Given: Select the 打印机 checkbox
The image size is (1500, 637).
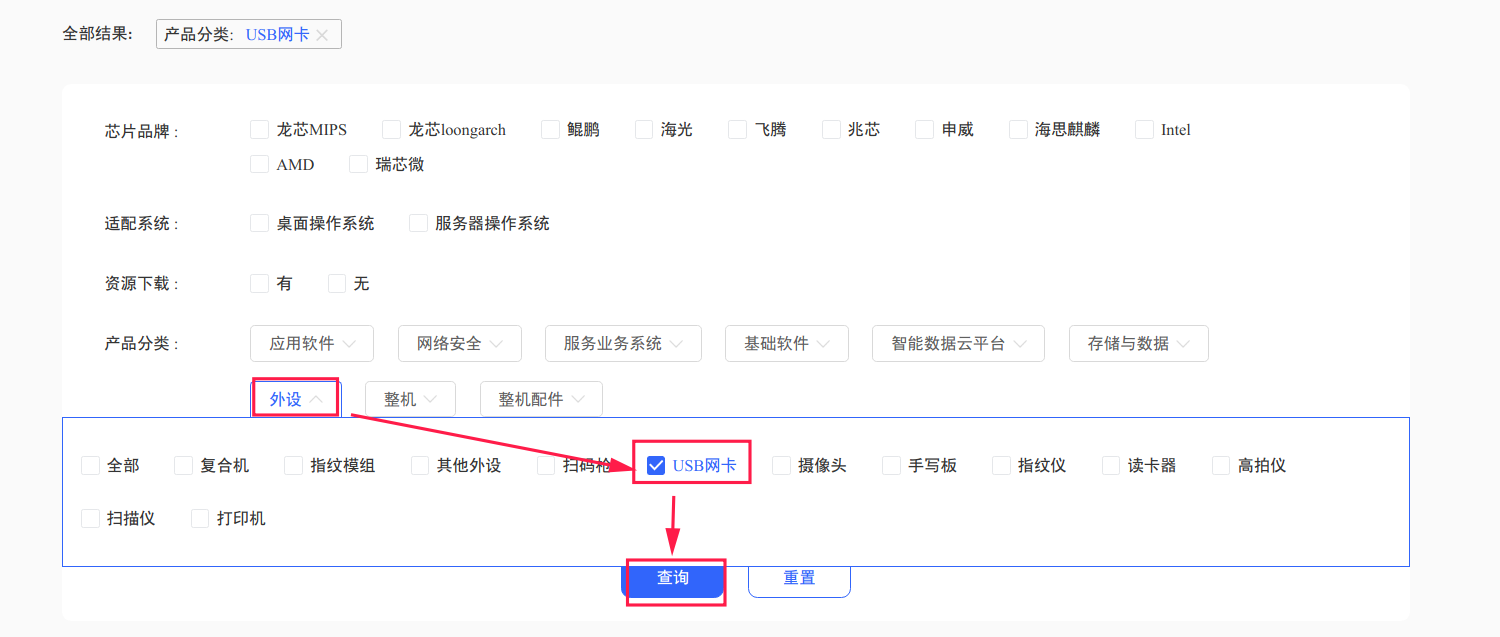Looking at the screenshot, I should (200, 518).
